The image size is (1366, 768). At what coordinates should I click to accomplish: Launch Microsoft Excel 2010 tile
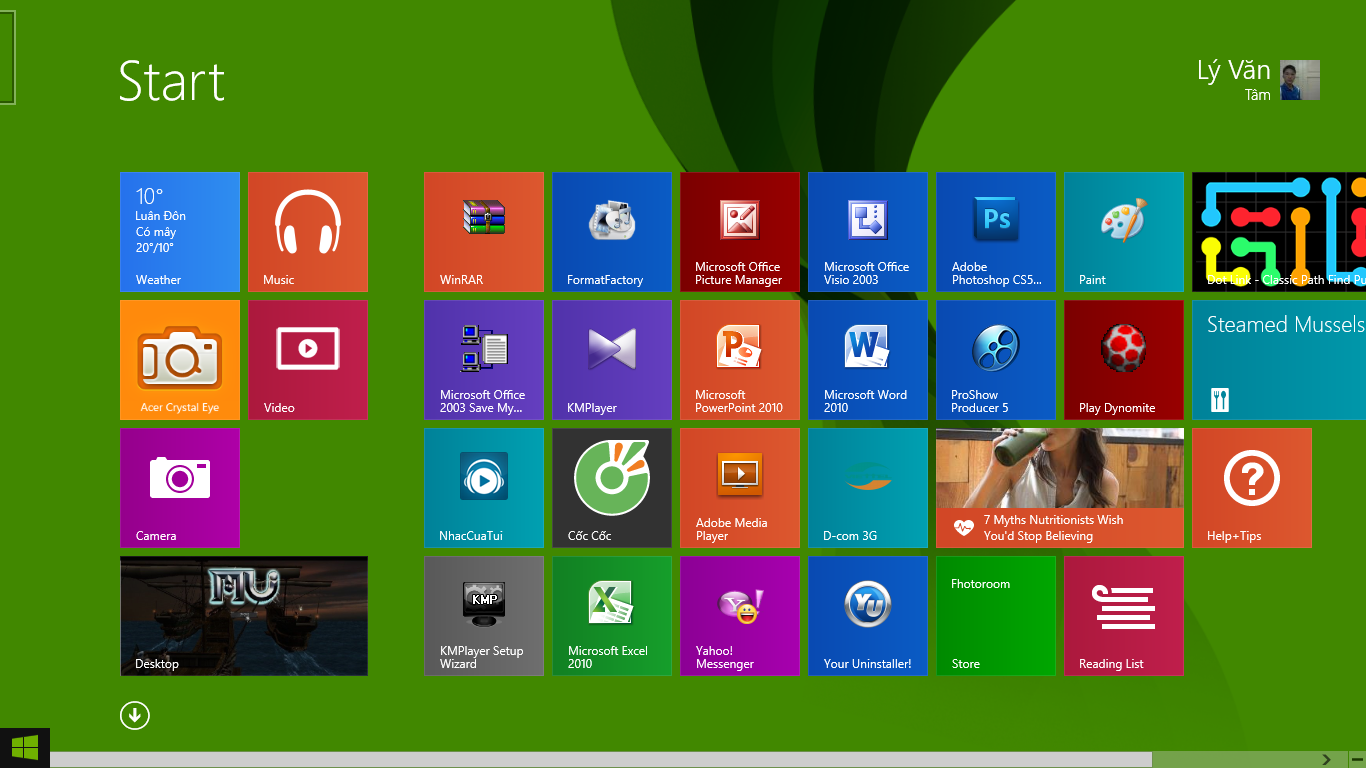pyautogui.click(x=612, y=616)
